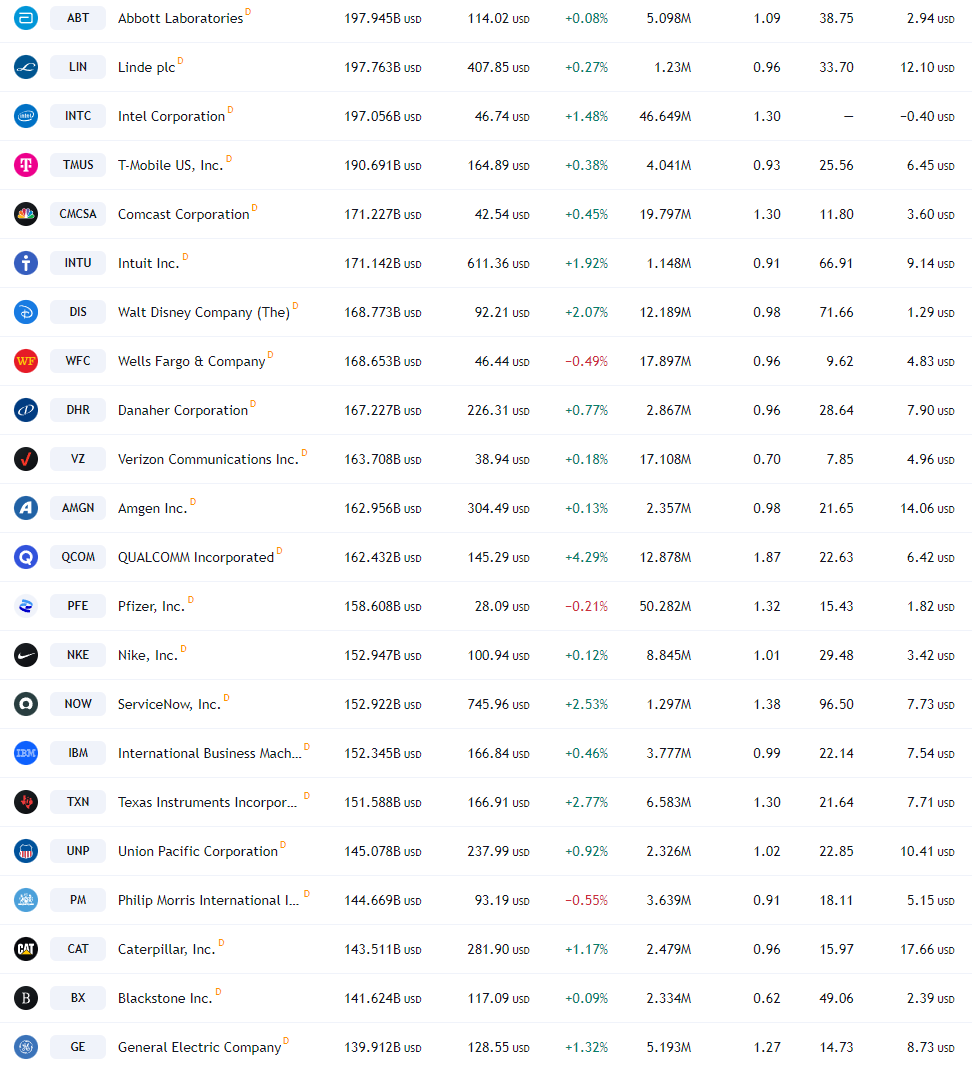Click Intel EPS −0.40 USD
The width and height of the screenshot is (972, 1070).
928,117
